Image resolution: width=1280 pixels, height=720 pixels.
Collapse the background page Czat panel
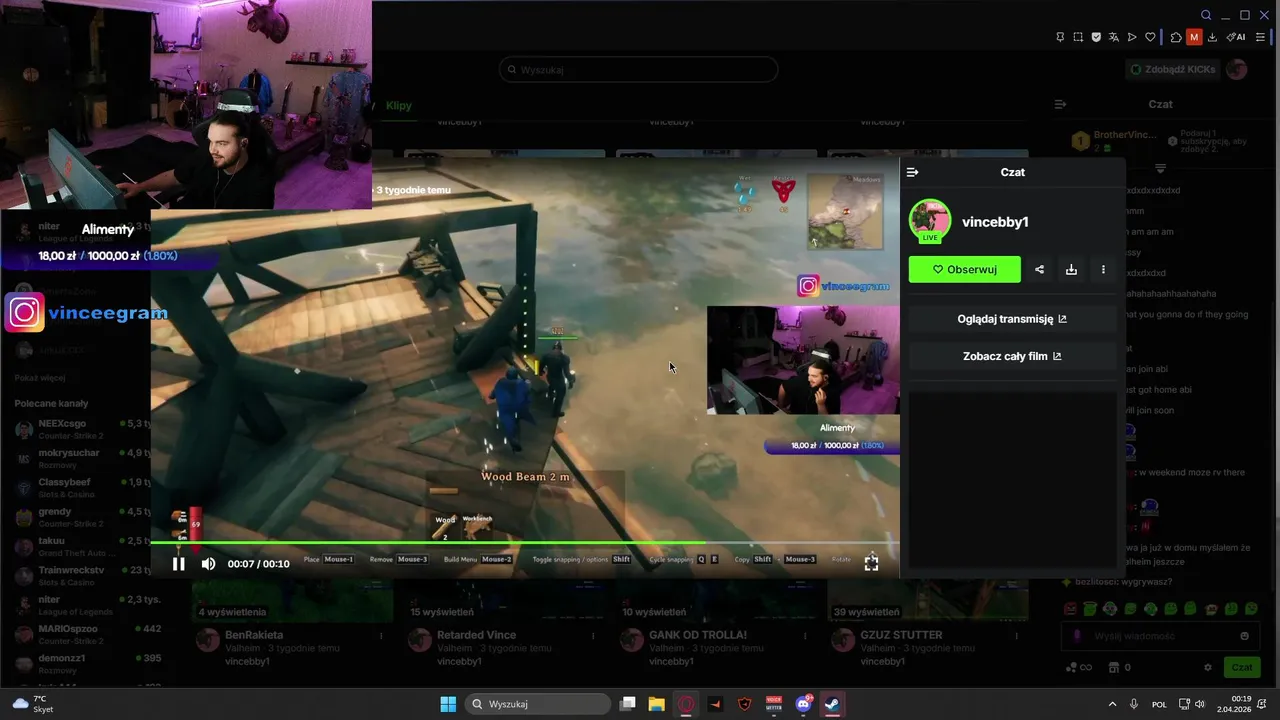click(1060, 104)
